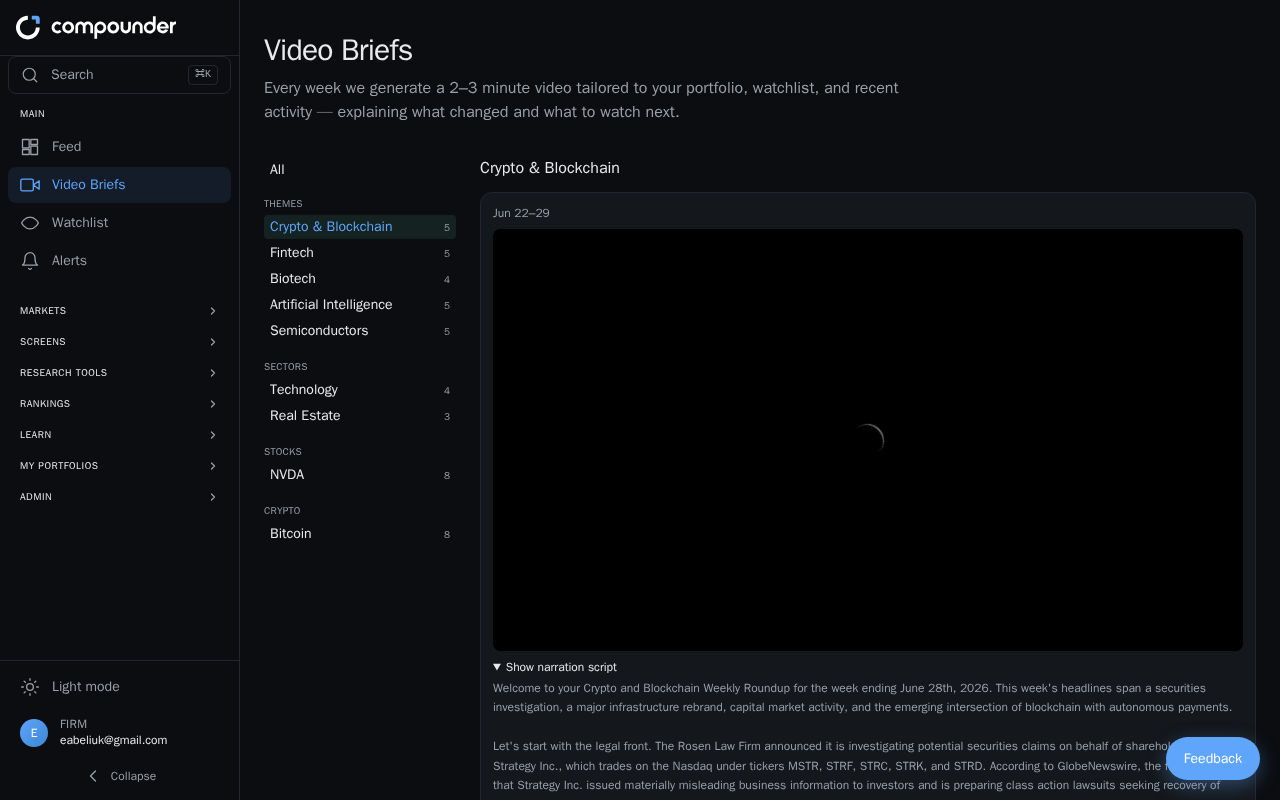Click the Feed grid icon

[30, 147]
